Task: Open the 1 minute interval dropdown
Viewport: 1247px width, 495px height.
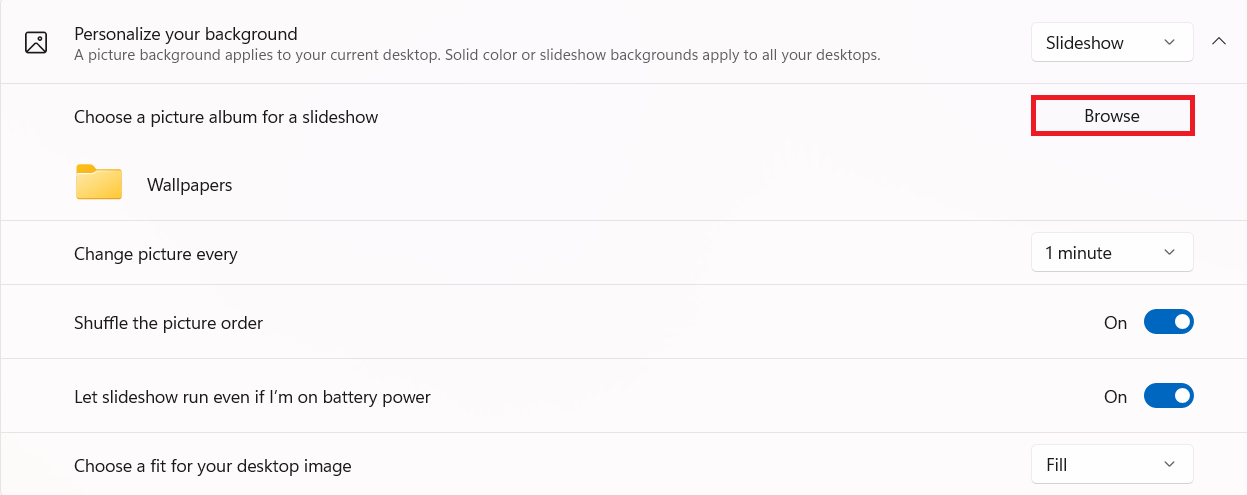Action: [x=1111, y=253]
